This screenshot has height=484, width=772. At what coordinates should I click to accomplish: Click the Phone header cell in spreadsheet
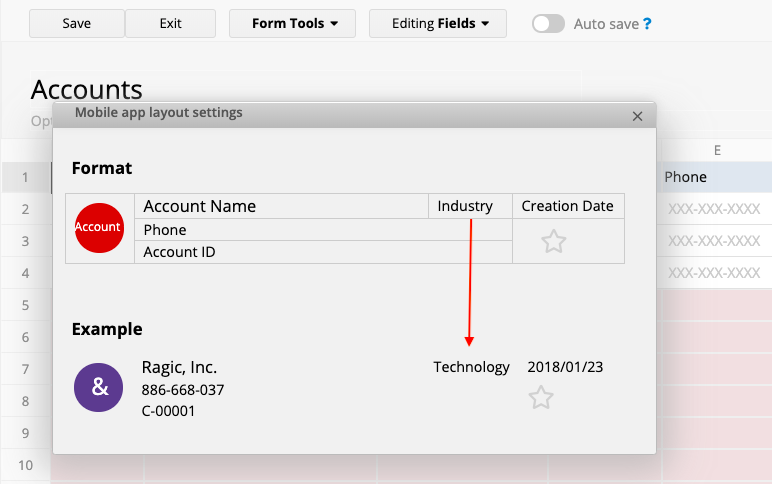(x=715, y=177)
